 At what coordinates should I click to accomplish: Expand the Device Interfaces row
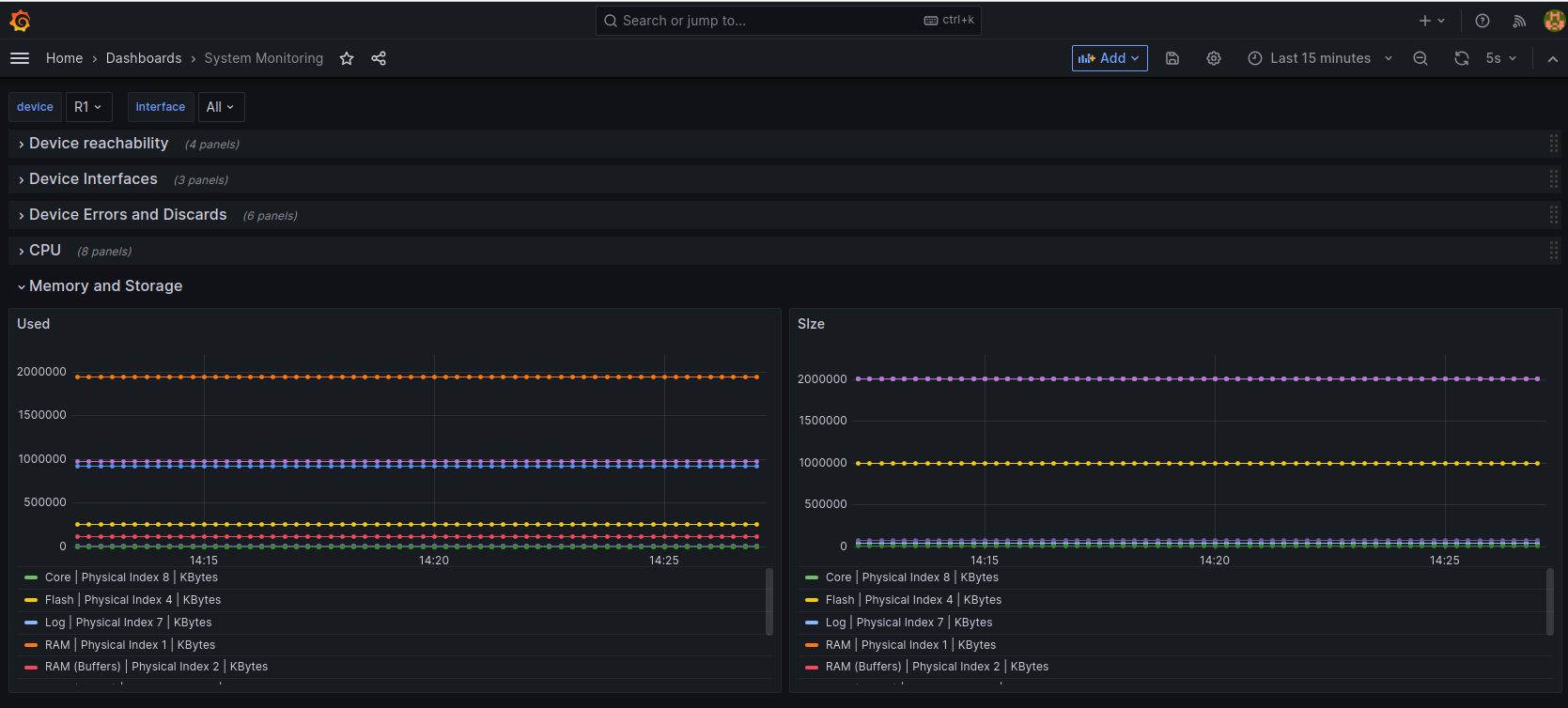click(x=93, y=179)
